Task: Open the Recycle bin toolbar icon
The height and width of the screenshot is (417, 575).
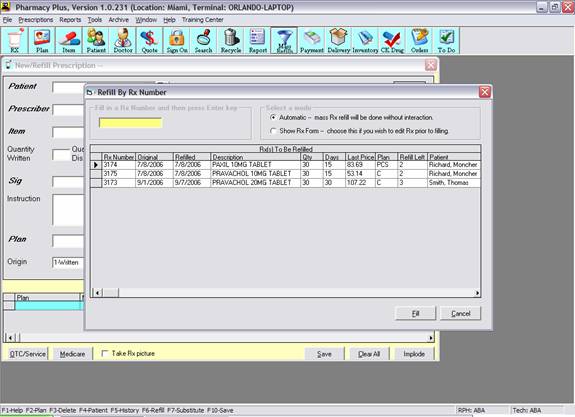Action: coord(231,40)
